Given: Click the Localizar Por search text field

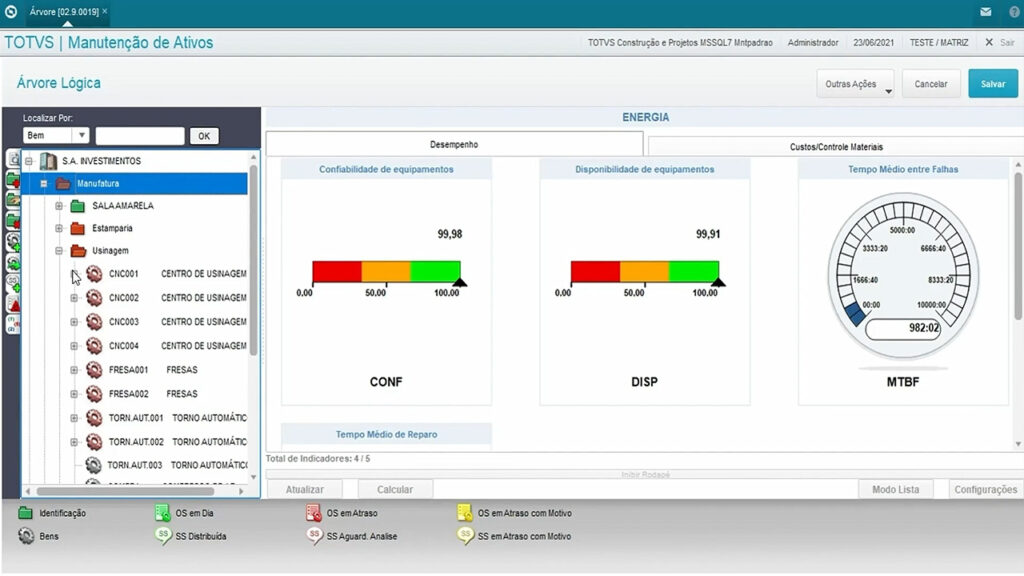Looking at the screenshot, I should pyautogui.click(x=140, y=136).
